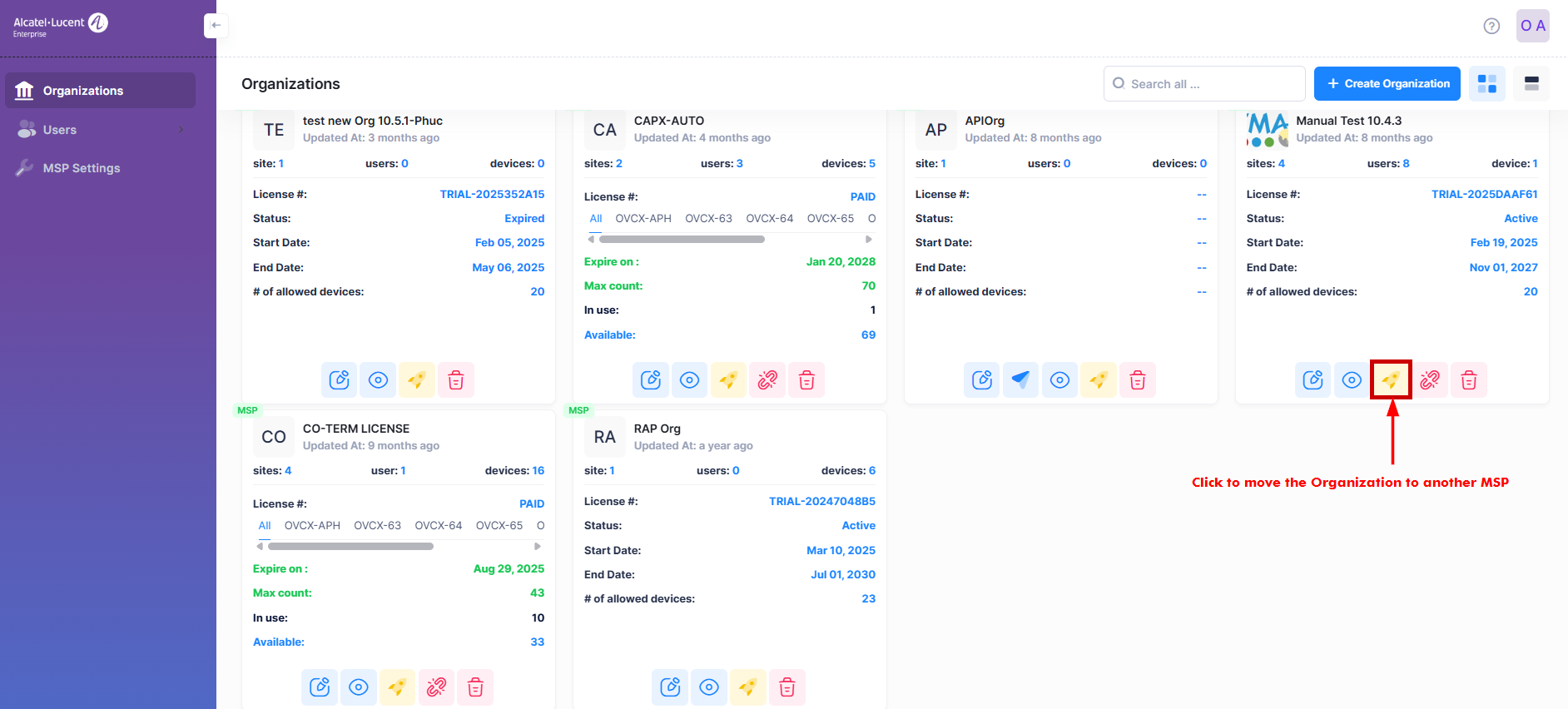
Task: Select OVCX-APH license tab in CAPX-AUTO
Action: (643, 219)
